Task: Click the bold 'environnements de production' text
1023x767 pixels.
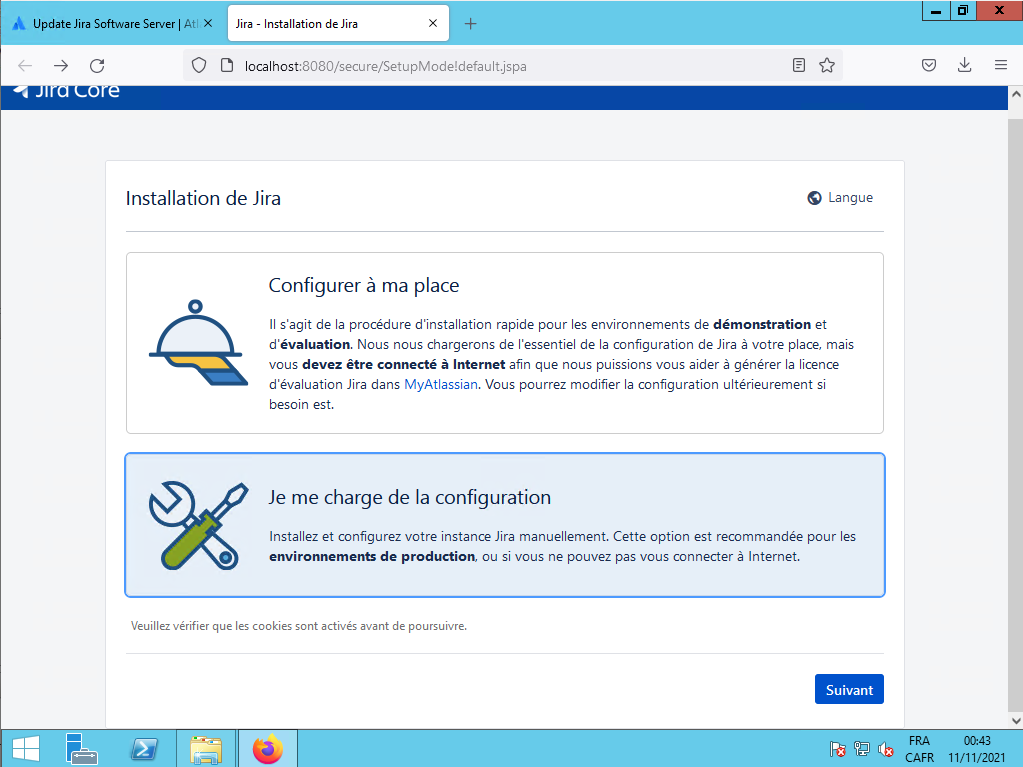Action: tap(372, 557)
